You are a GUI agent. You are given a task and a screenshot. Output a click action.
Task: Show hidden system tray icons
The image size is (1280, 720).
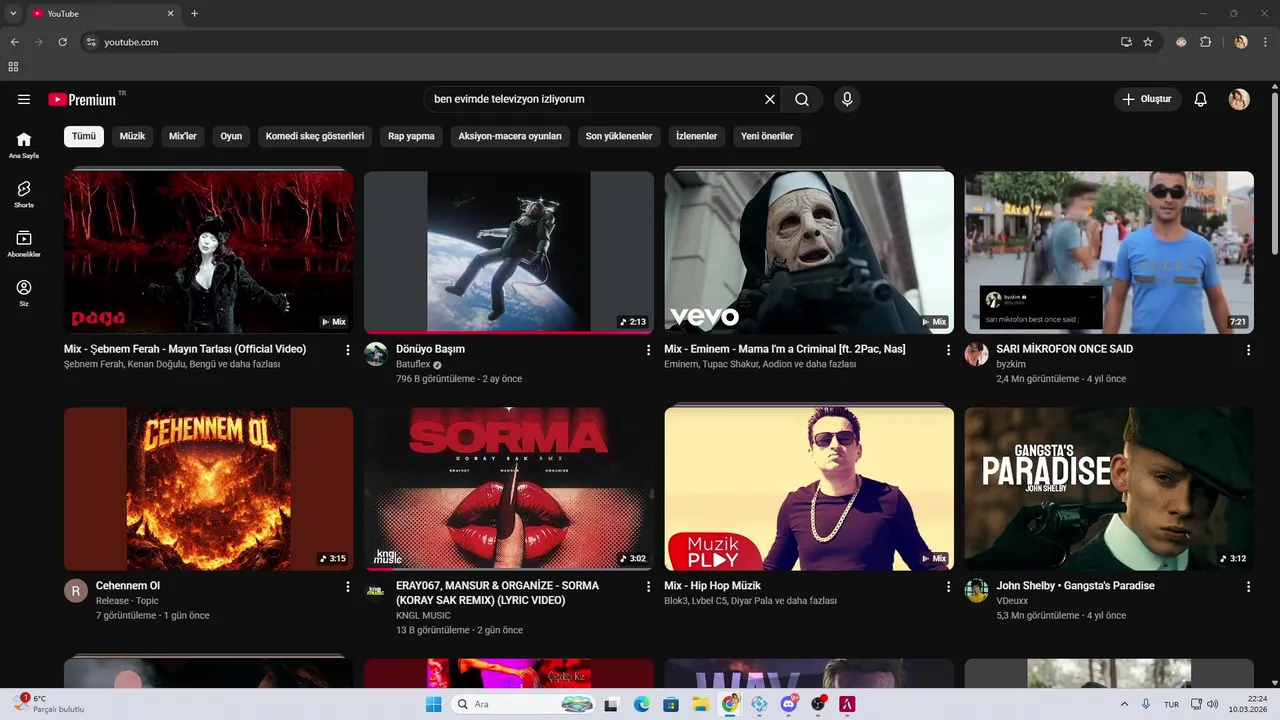(x=1124, y=704)
